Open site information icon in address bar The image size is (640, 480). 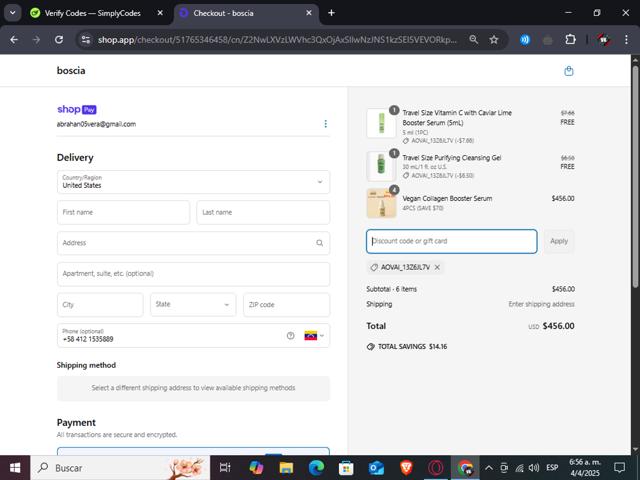point(86,40)
